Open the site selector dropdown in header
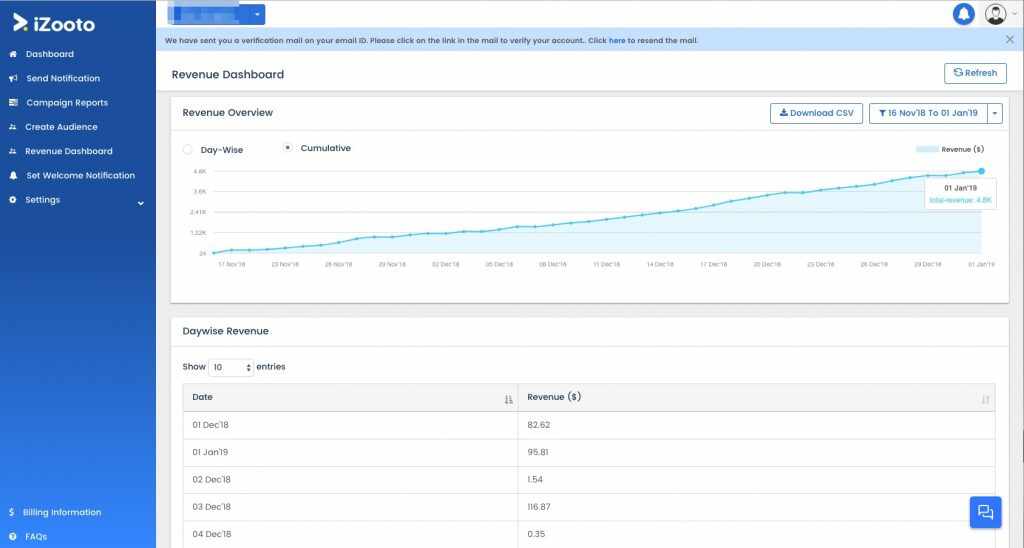The width and height of the screenshot is (1024, 548). (x=257, y=14)
